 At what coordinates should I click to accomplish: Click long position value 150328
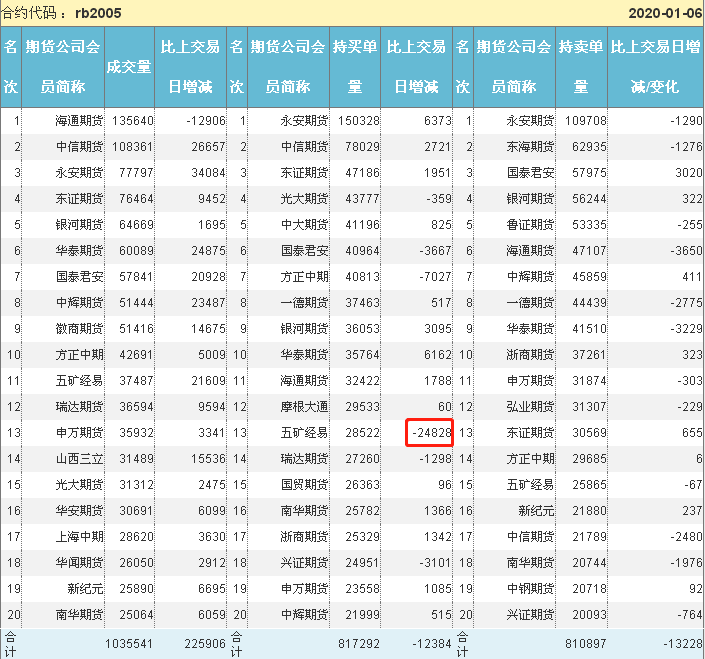[359, 121]
